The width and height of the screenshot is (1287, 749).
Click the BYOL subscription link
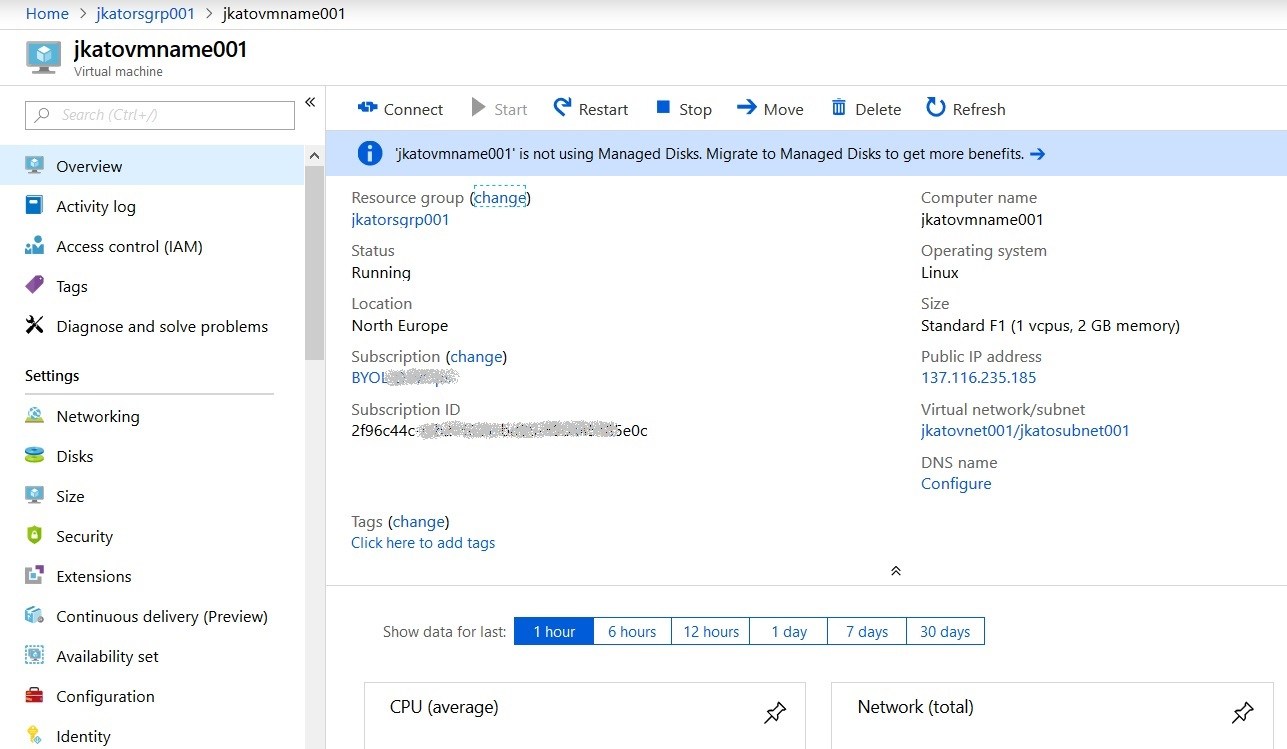(x=405, y=378)
